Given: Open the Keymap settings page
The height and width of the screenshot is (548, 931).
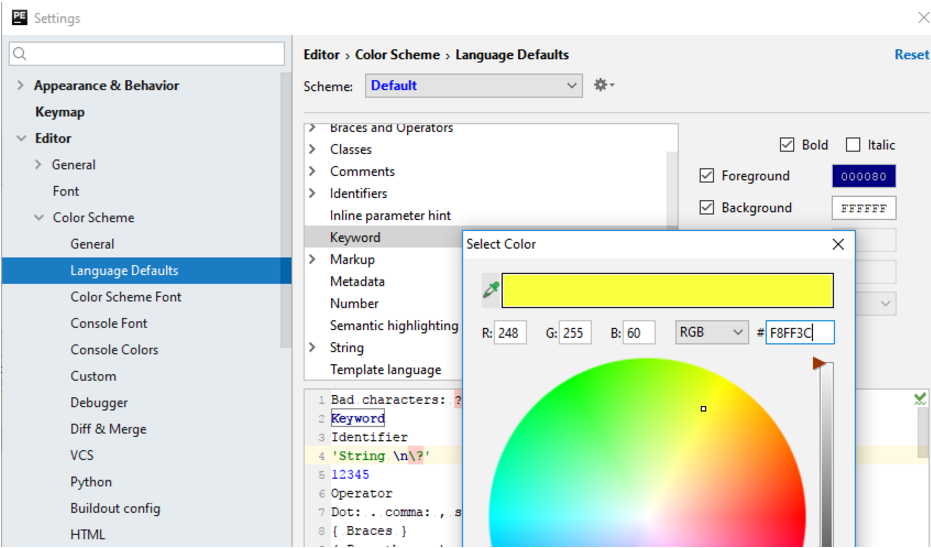Looking at the screenshot, I should point(60,112).
